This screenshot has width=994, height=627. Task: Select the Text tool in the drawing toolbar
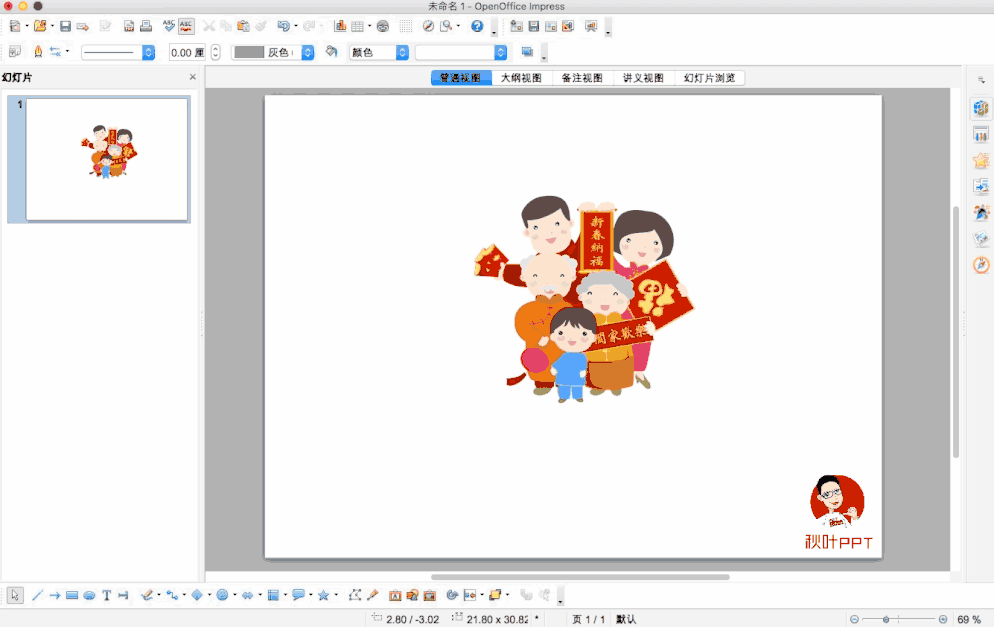[106, 594]
